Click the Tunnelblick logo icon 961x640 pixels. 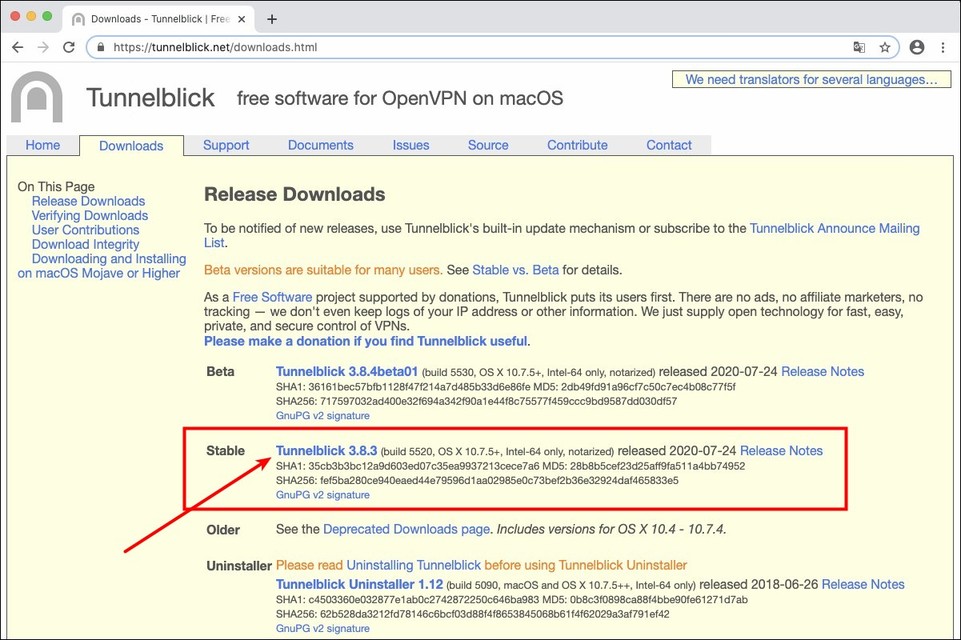(x=37, y=98)
